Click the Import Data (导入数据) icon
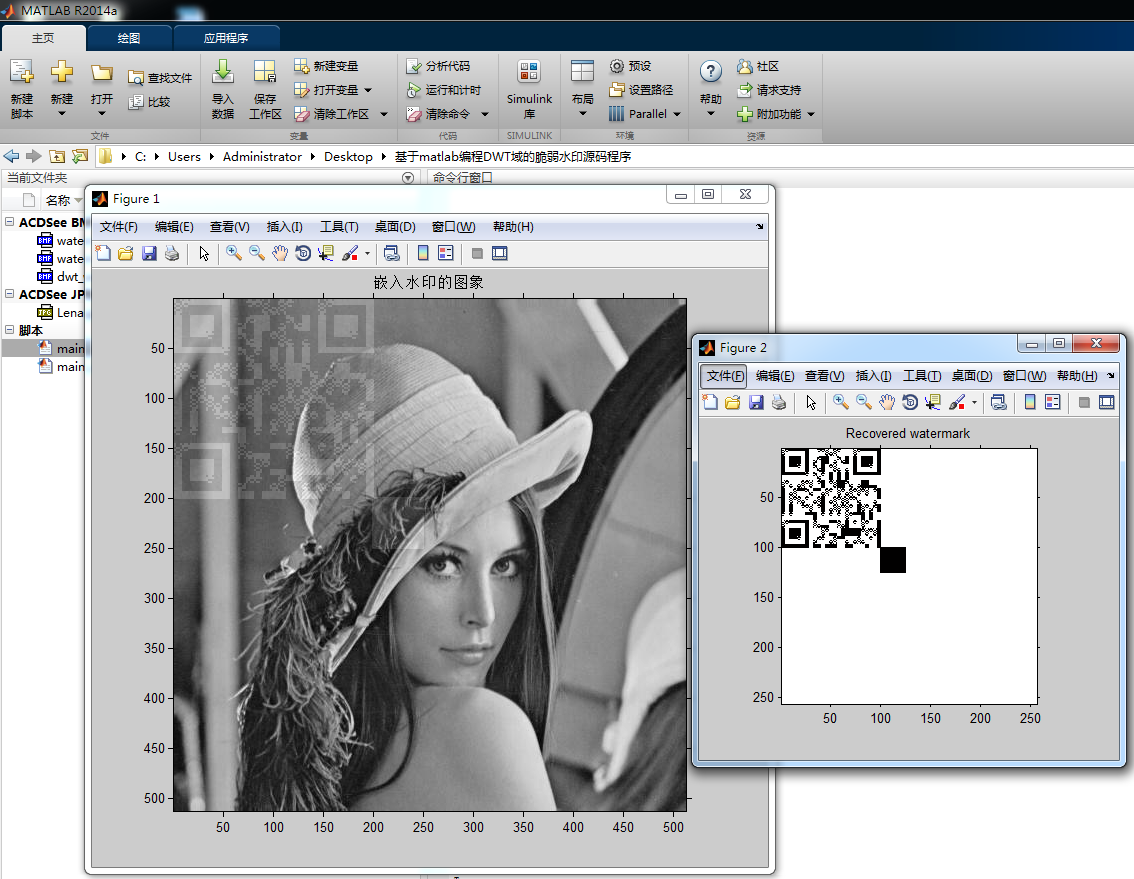Viewport: 1134px width, 879px height. 223,72
